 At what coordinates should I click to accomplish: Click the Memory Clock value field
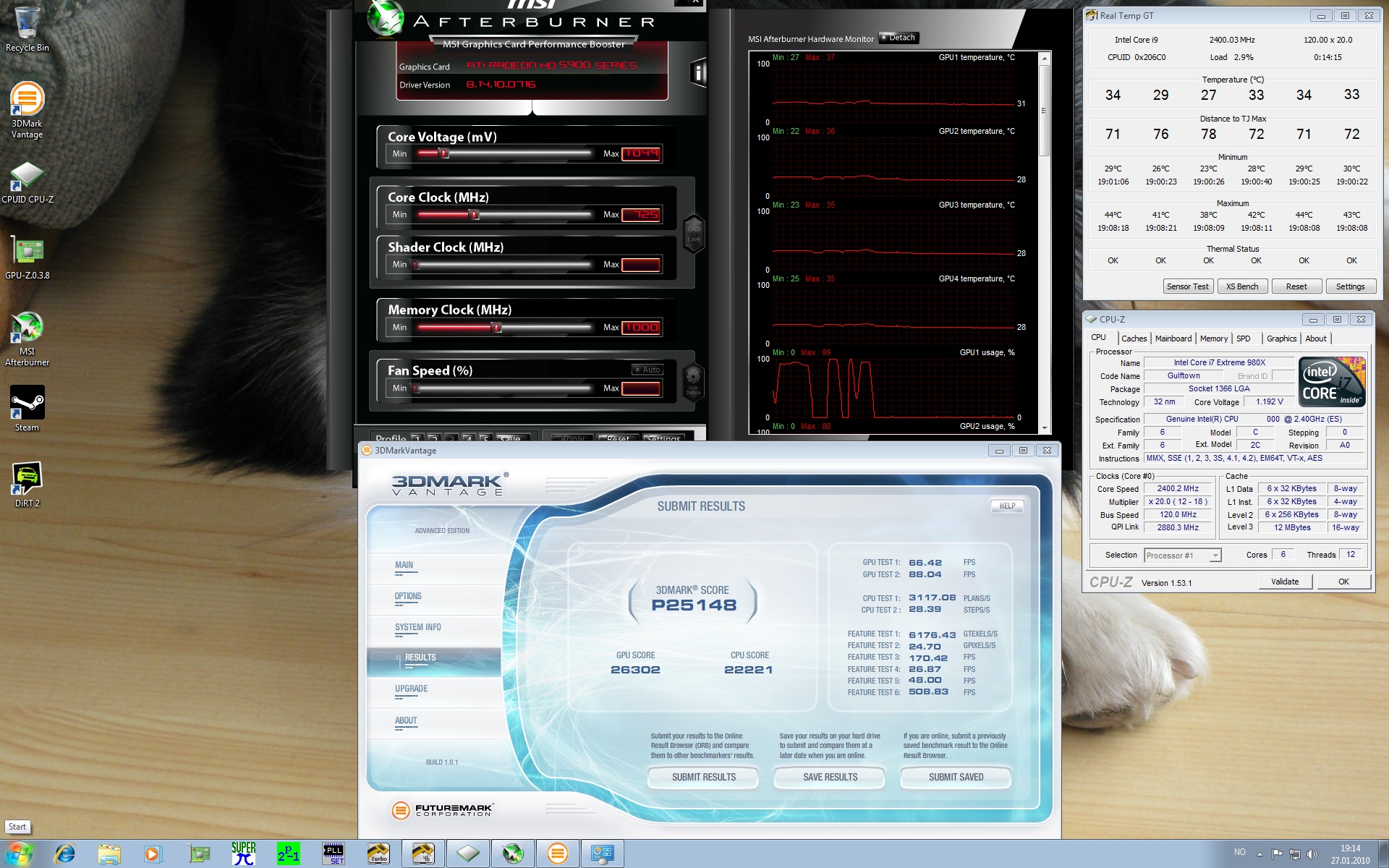click(641, 328)
